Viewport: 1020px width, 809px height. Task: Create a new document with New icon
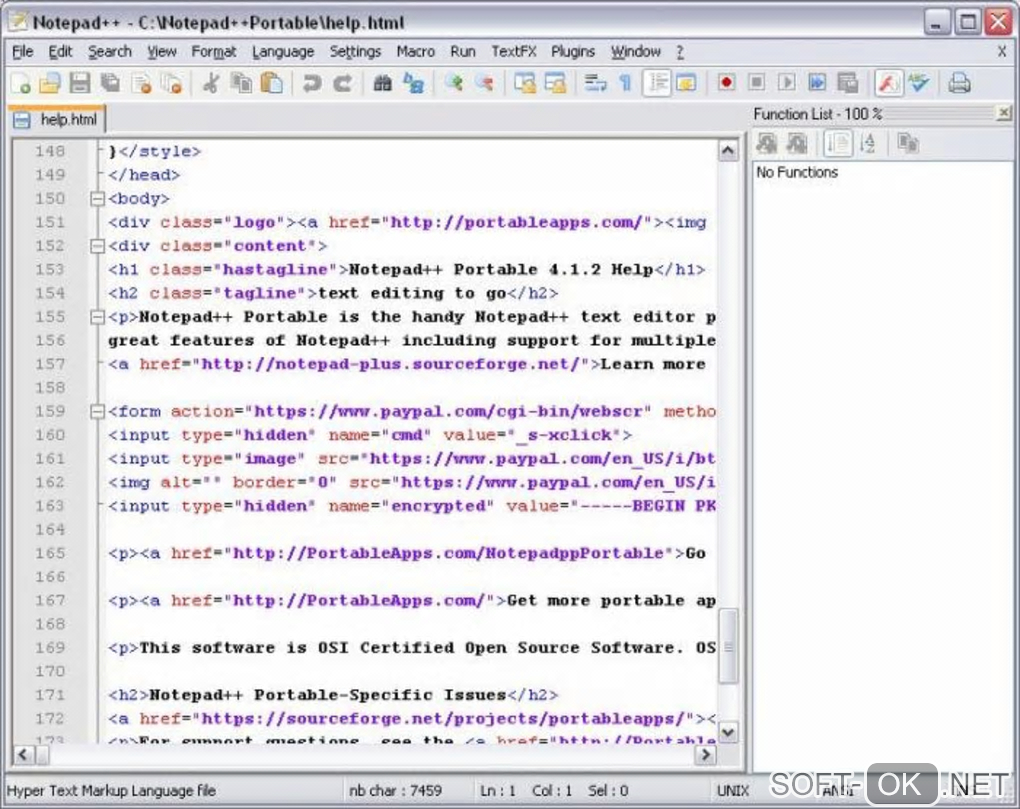21,83
